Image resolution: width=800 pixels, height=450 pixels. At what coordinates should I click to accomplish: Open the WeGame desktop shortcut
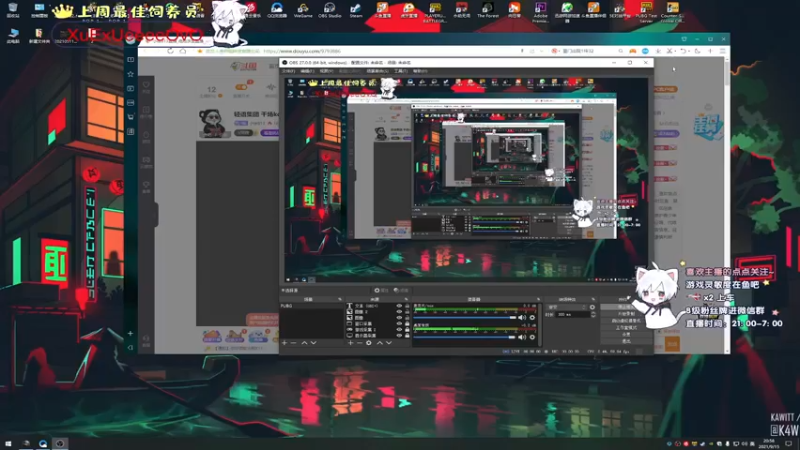tap(303, 9)
